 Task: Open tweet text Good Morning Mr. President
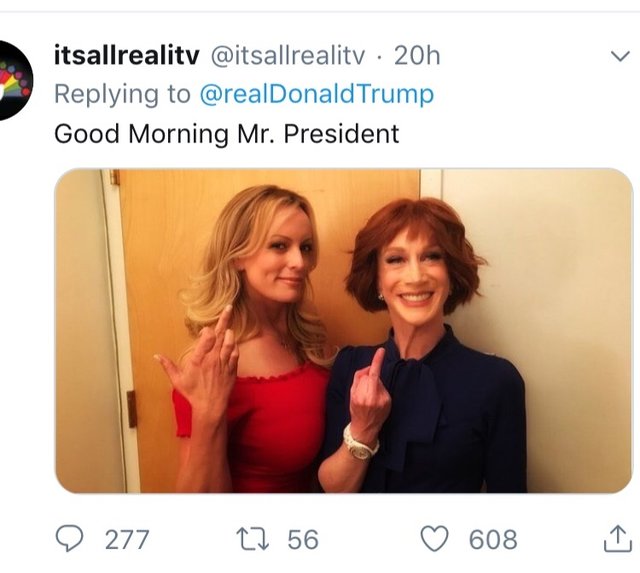(x=226, y=133)
